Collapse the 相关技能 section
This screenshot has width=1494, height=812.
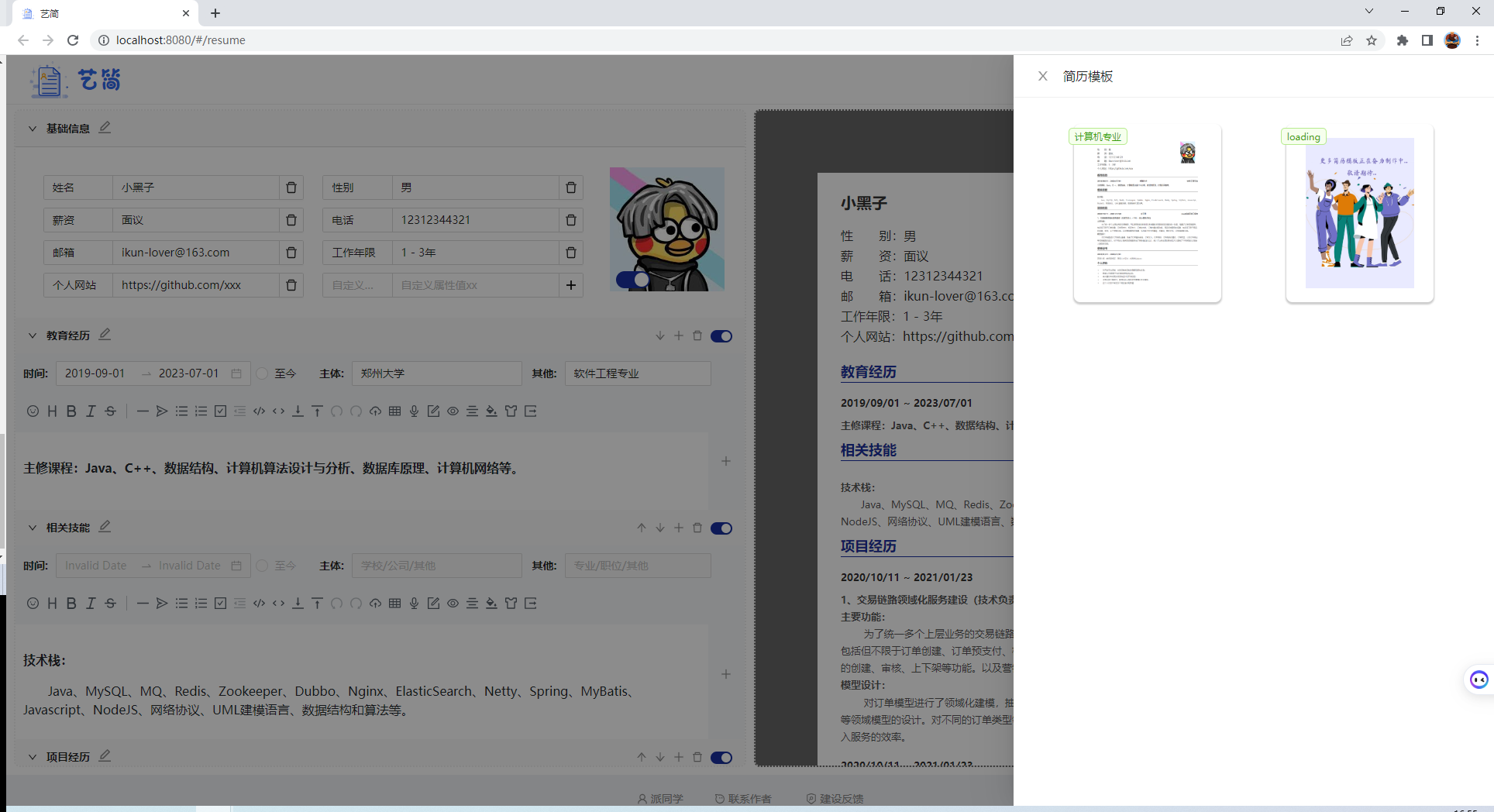[33, 528]
